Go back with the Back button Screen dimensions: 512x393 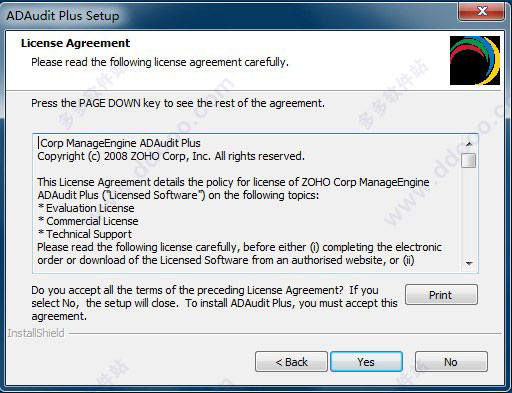point(291,362)
